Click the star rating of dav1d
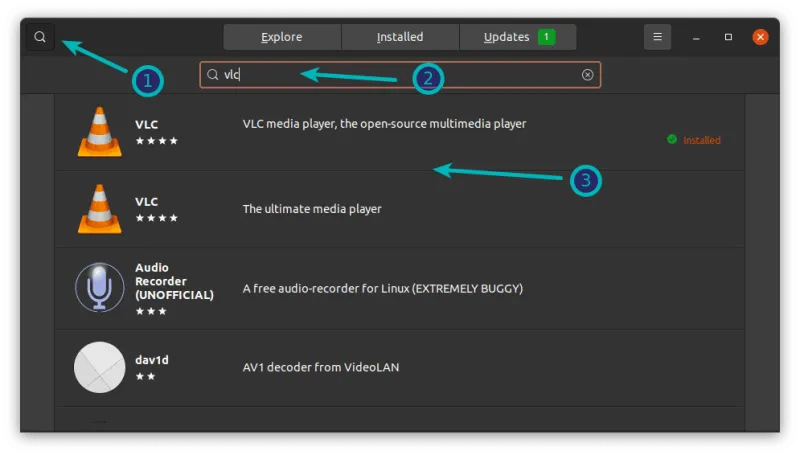 (145, 377)
